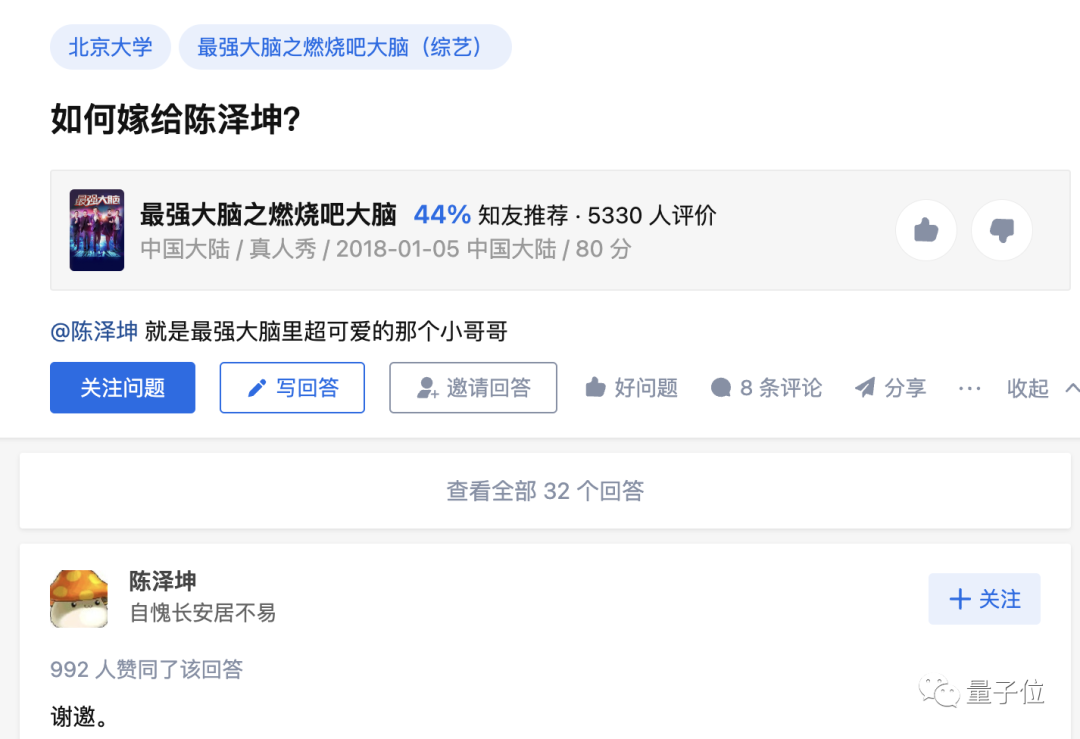Click the answer author name 陈泽坤
Screen dimensions: 1080x739
coord(163,581)
